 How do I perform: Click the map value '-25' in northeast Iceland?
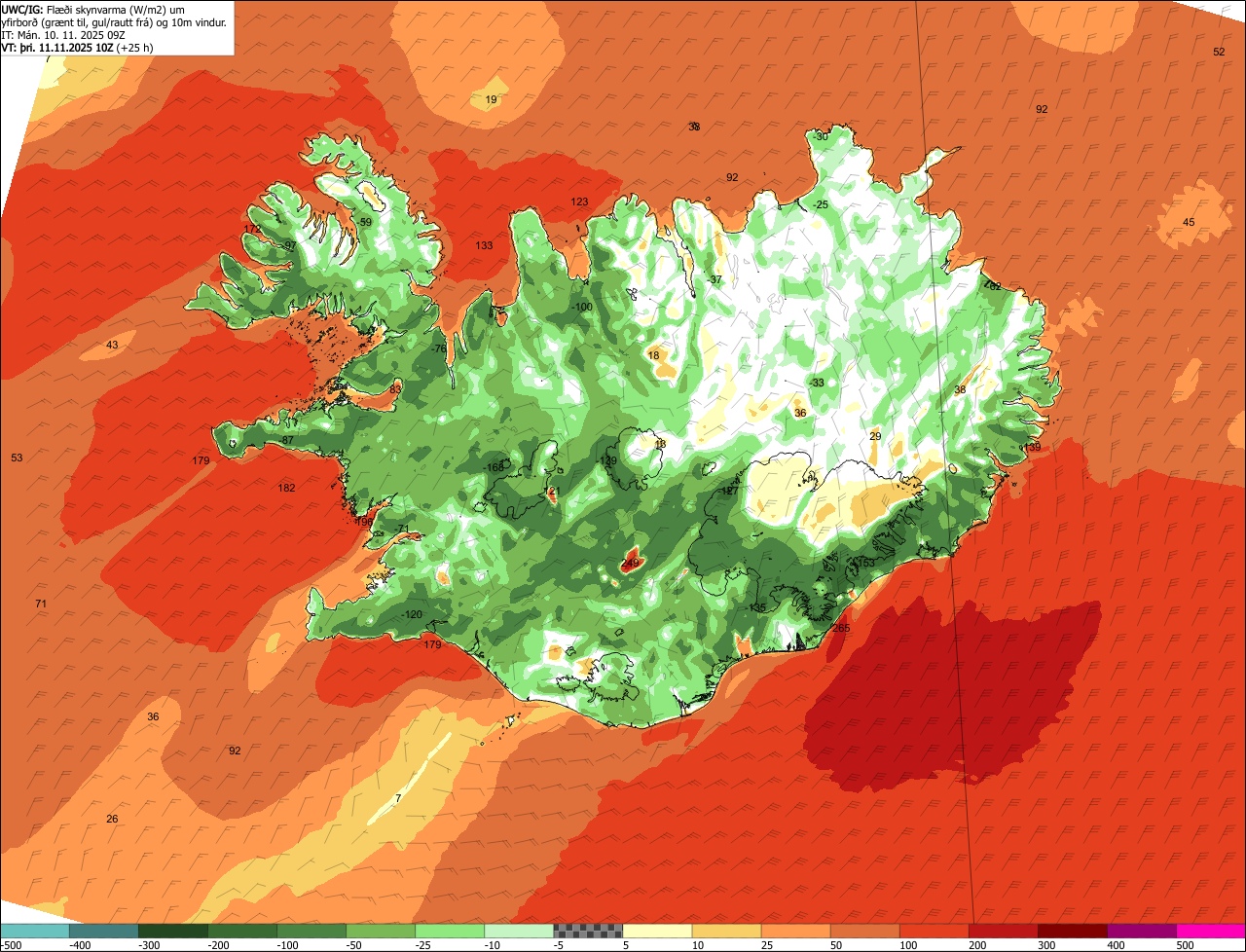click(820, 204)
